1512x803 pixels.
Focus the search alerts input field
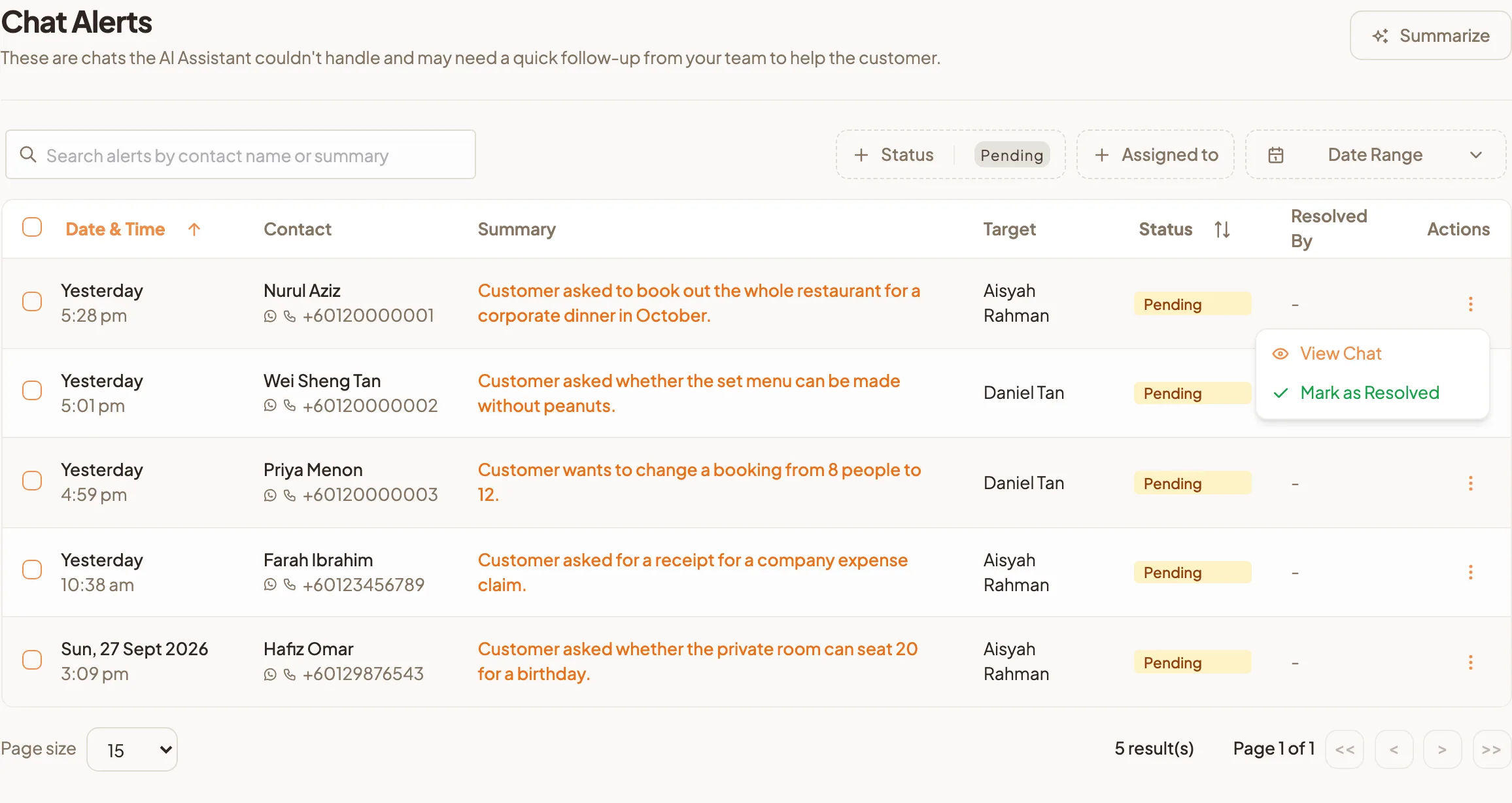(x=241, y=154)
